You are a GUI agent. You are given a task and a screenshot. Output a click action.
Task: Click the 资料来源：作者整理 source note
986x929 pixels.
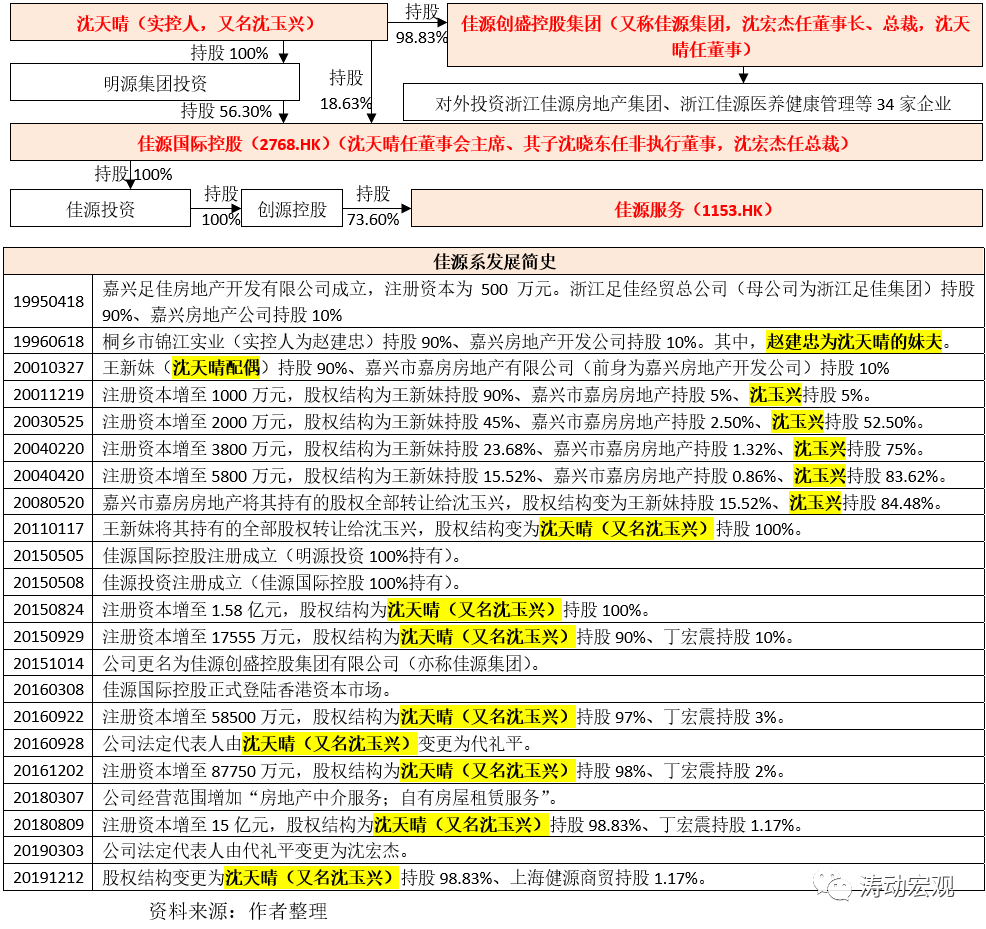pos(237,911)
